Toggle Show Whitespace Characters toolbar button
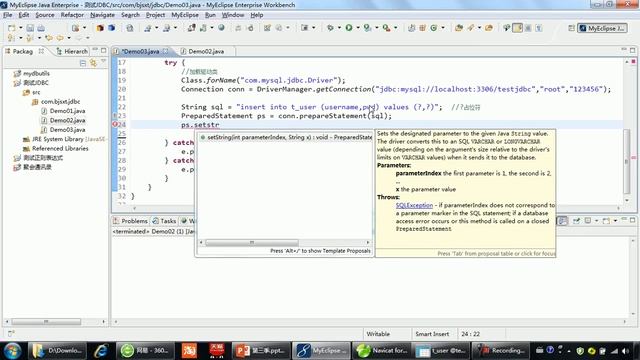 539,28
